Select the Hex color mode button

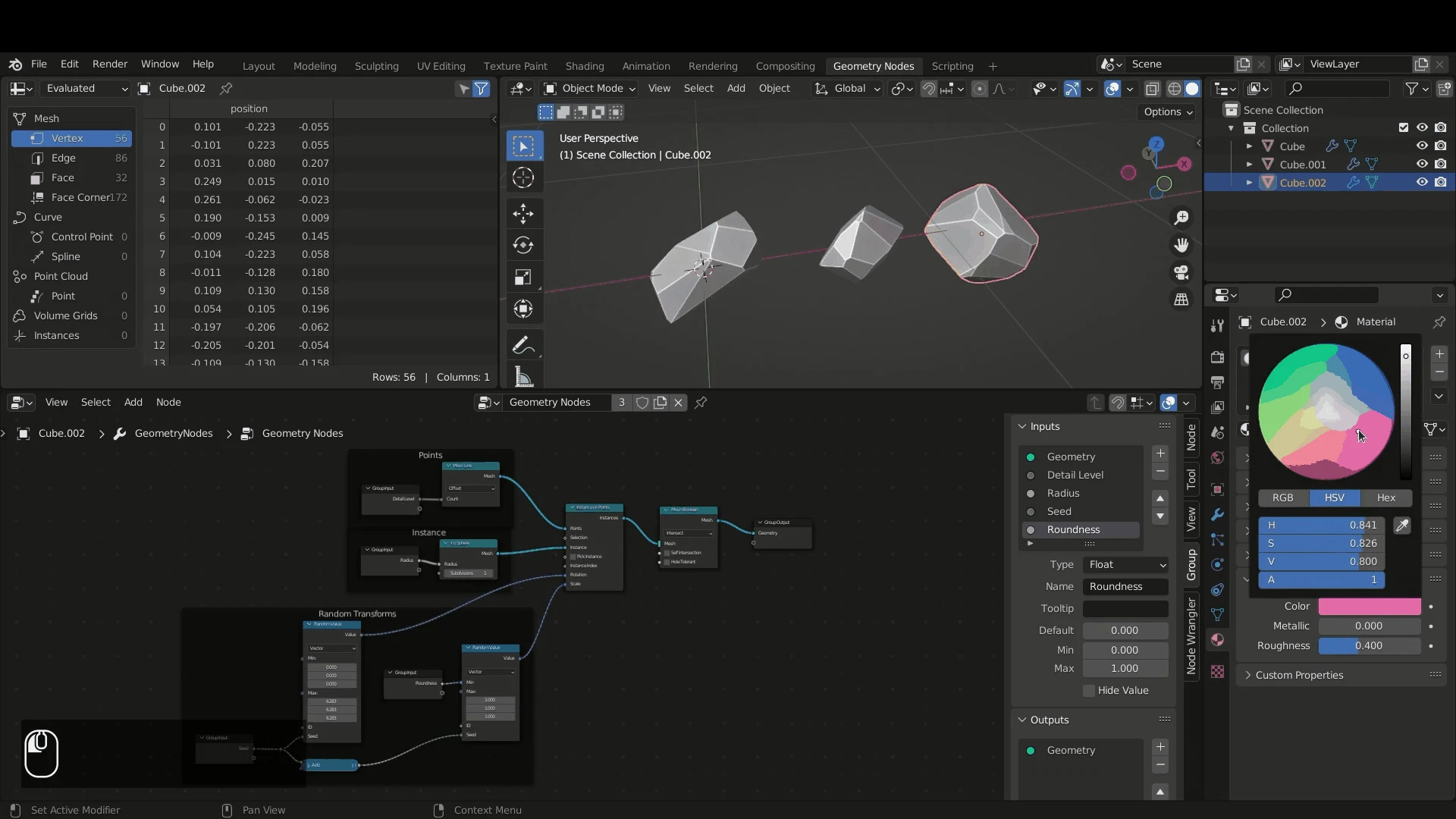1386,498
